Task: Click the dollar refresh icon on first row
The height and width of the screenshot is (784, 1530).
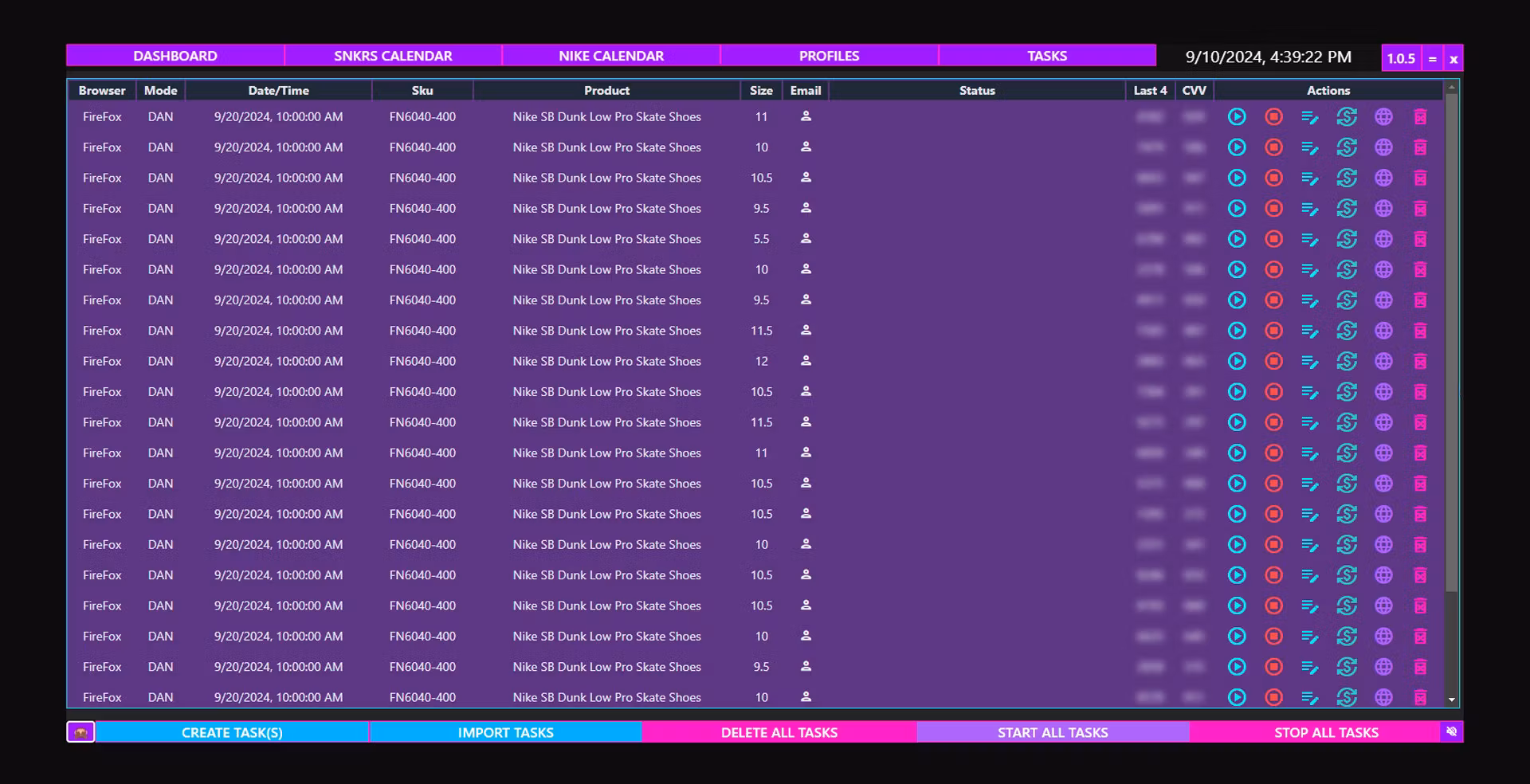Action: pyautogui.click(x=1347, y=117)
